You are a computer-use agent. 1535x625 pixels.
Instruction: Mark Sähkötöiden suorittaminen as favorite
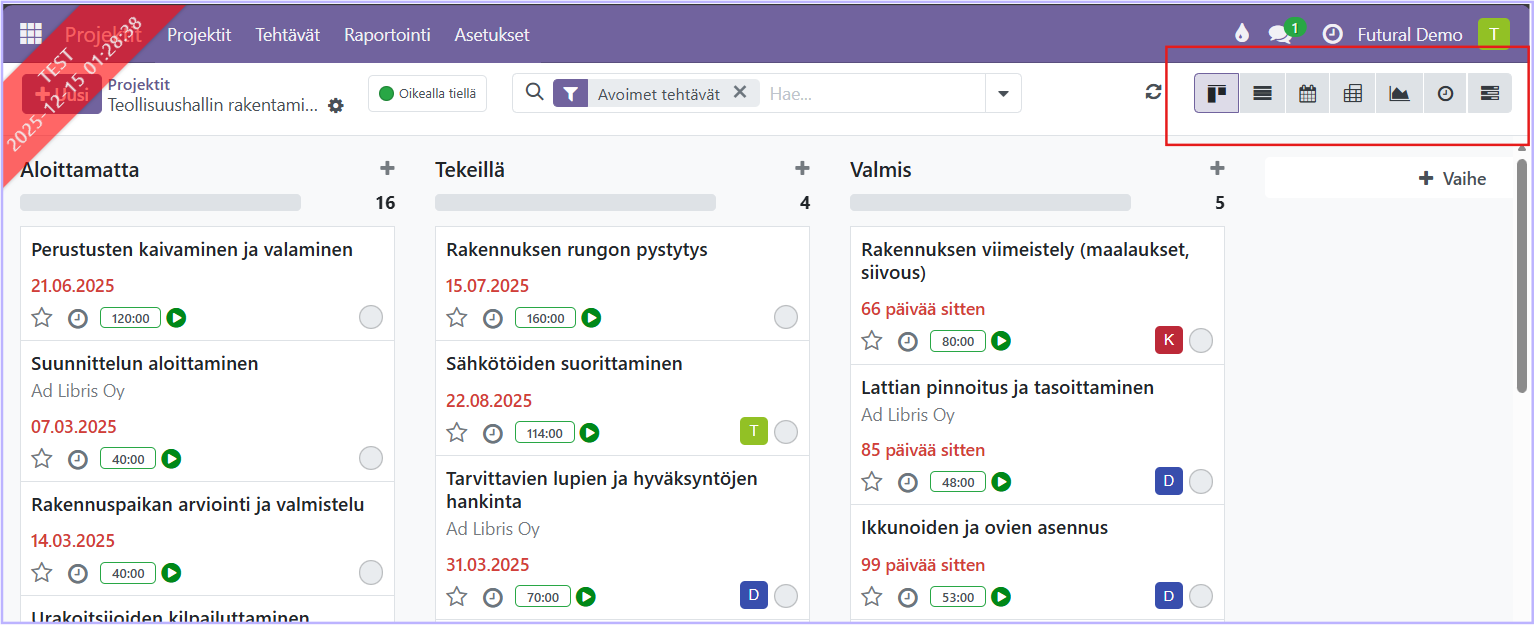(x=457, y=432)
